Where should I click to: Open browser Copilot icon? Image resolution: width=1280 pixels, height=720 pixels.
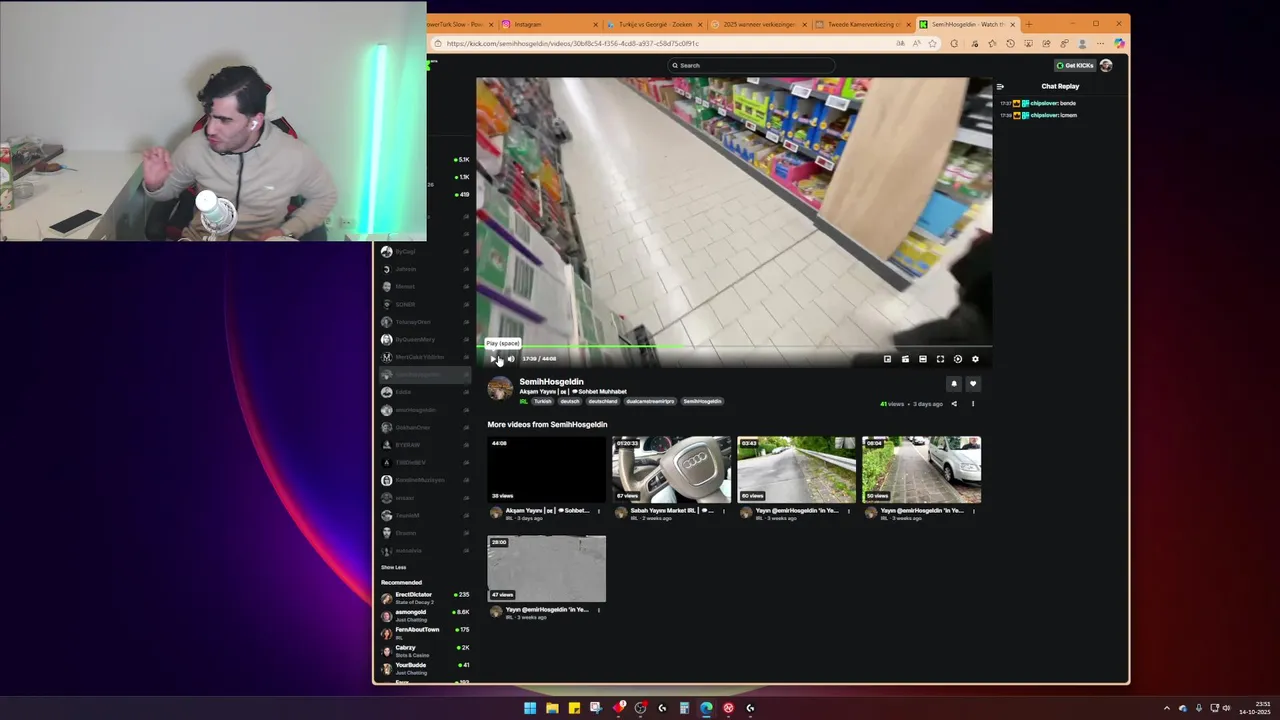click(x=1119, y=43)
